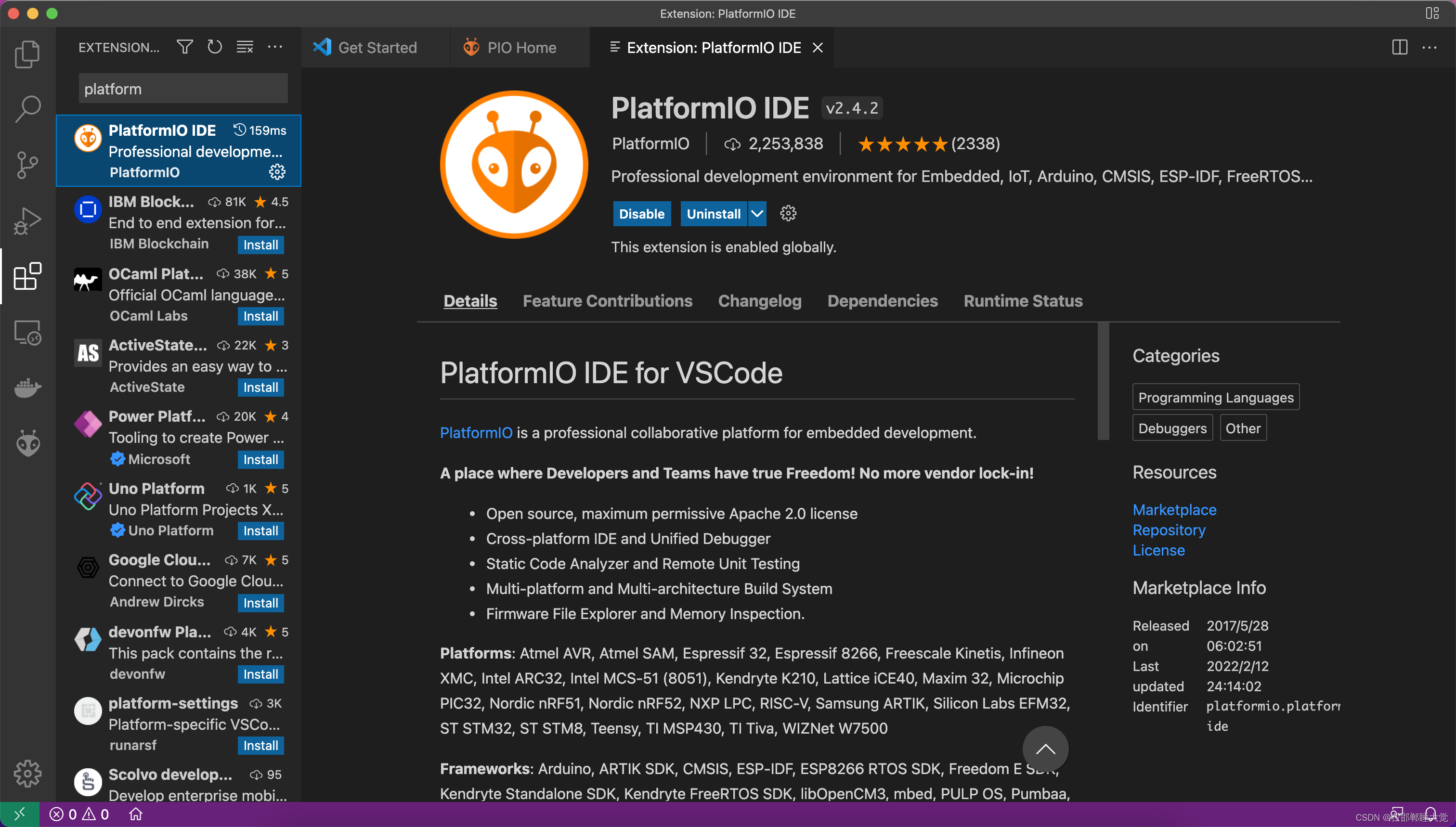Disable the PlatformIO IDE extension
The height and width of the screenshot is (827, 1456).
pos(641,214)
